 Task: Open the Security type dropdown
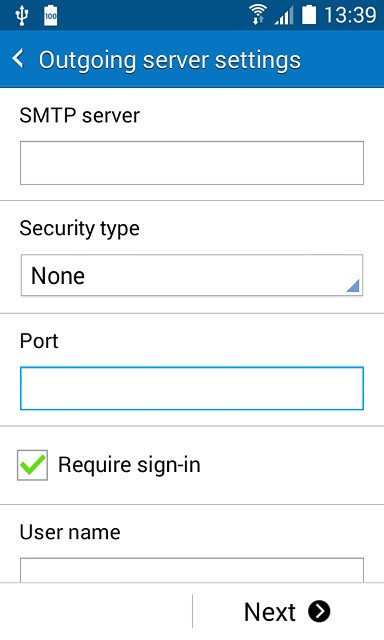pos(192,275)
